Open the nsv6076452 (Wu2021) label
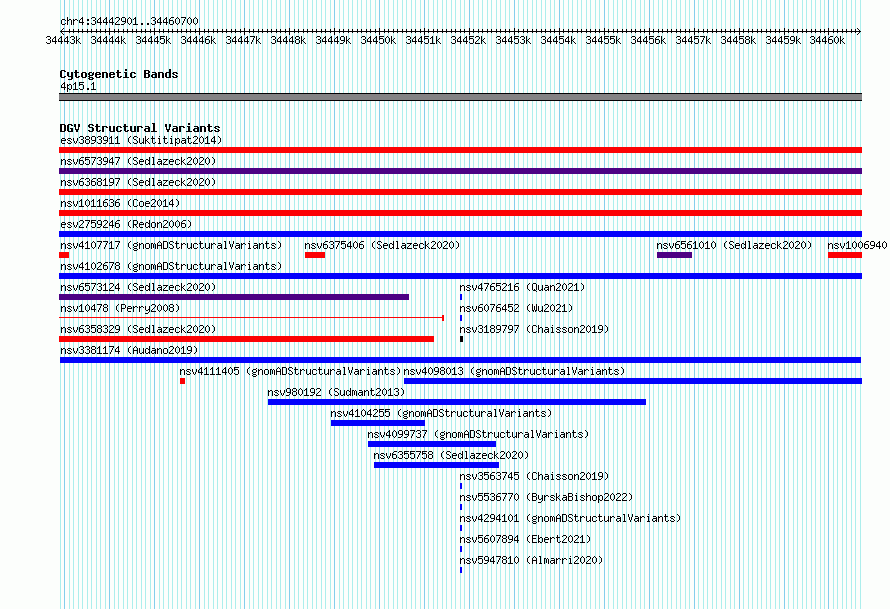Viewport: 890px width, 609px height. click(x=516, y=308)
